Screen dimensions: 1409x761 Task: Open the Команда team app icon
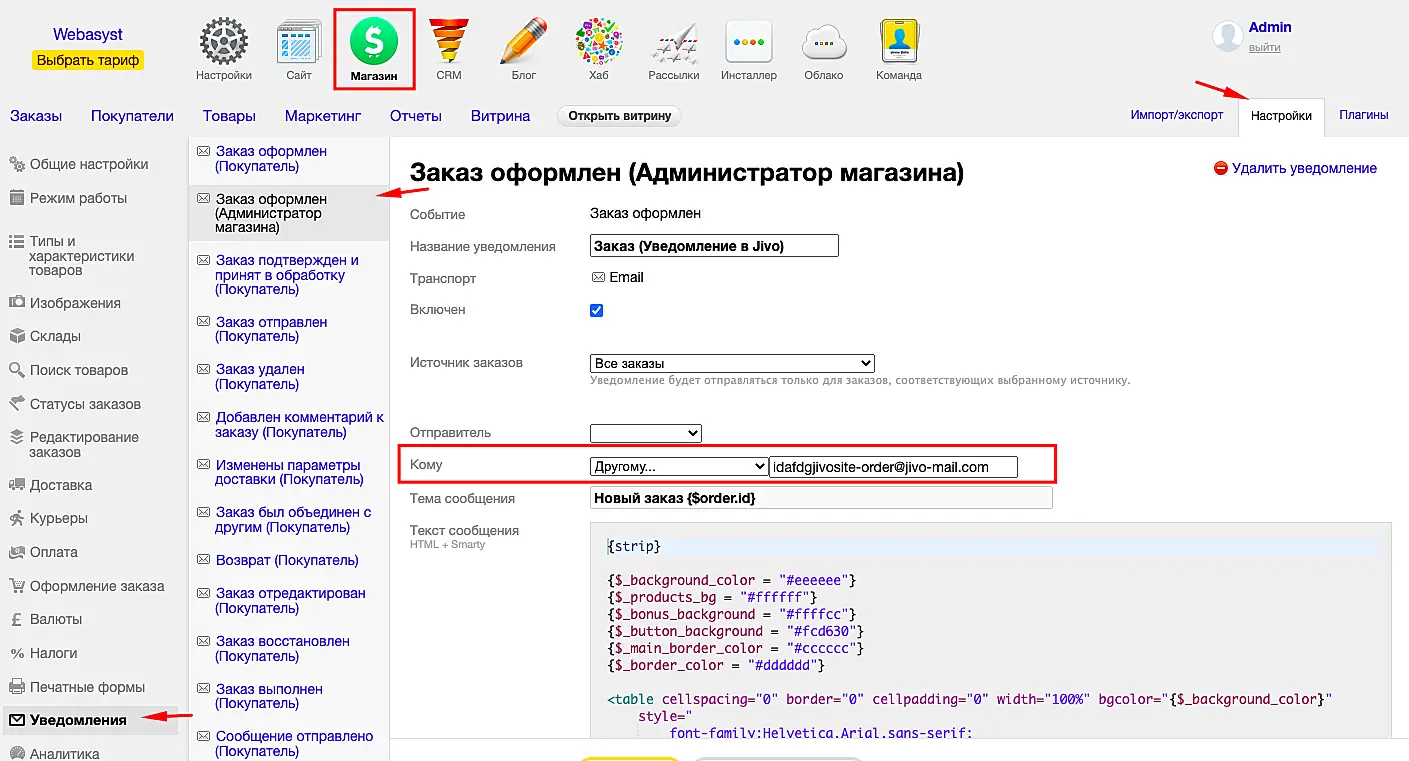point(898,44)
